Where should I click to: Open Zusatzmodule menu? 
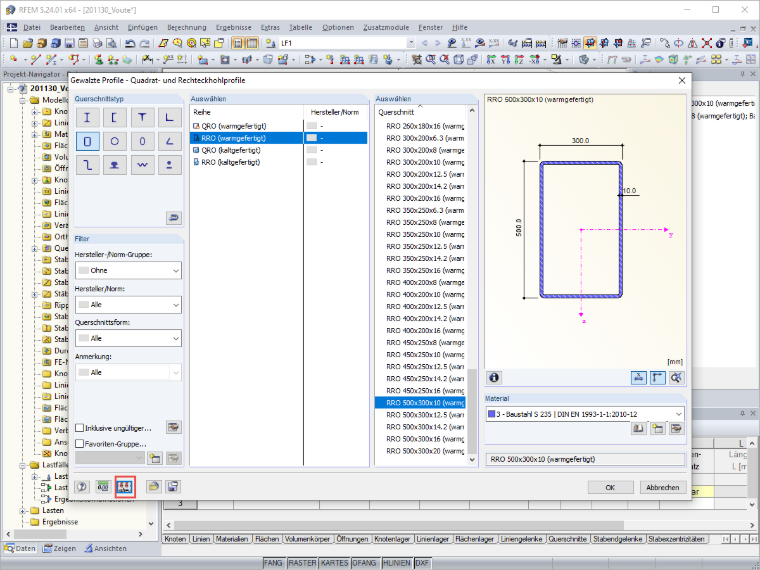(x=386, y=28)
